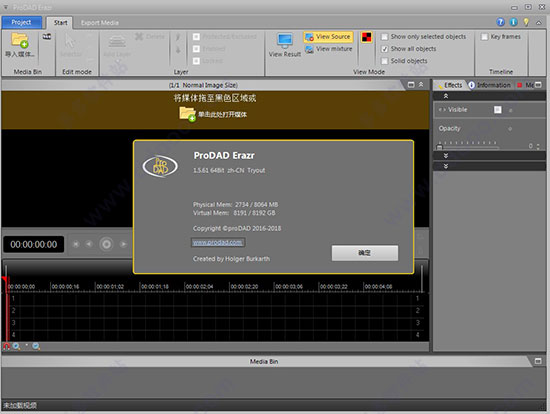This screenshot has height=414, width=550.
Task: Click the round play/record button
Action: (x=106, y=244)
